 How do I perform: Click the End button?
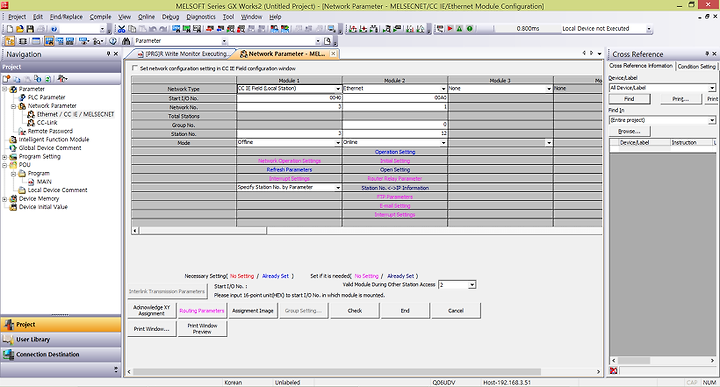pos(405,311)
